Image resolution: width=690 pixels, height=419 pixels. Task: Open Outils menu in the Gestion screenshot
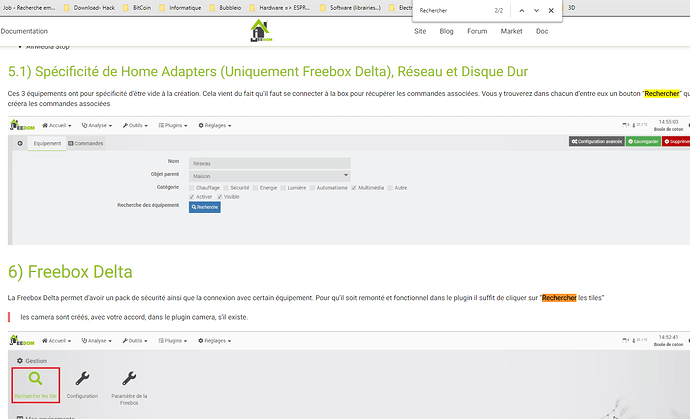(x=135, y=341)
